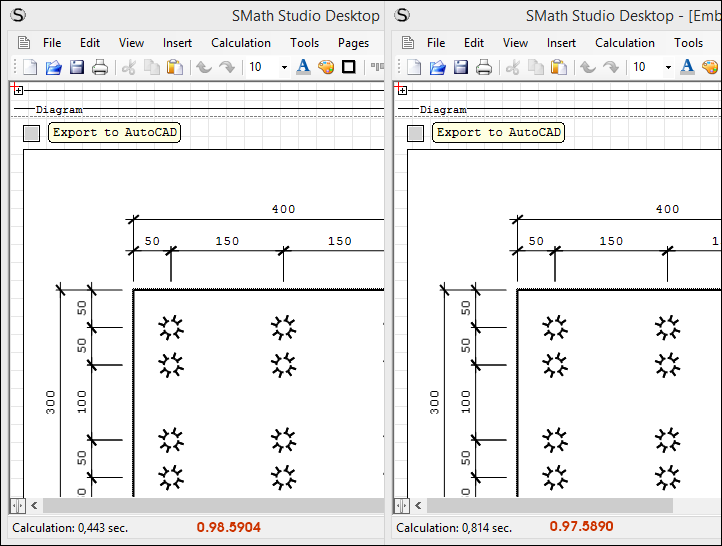Click Undo arrow in left window toolbar
The height and width of the screenshot is (546, 722).
(x=203, y=67)
